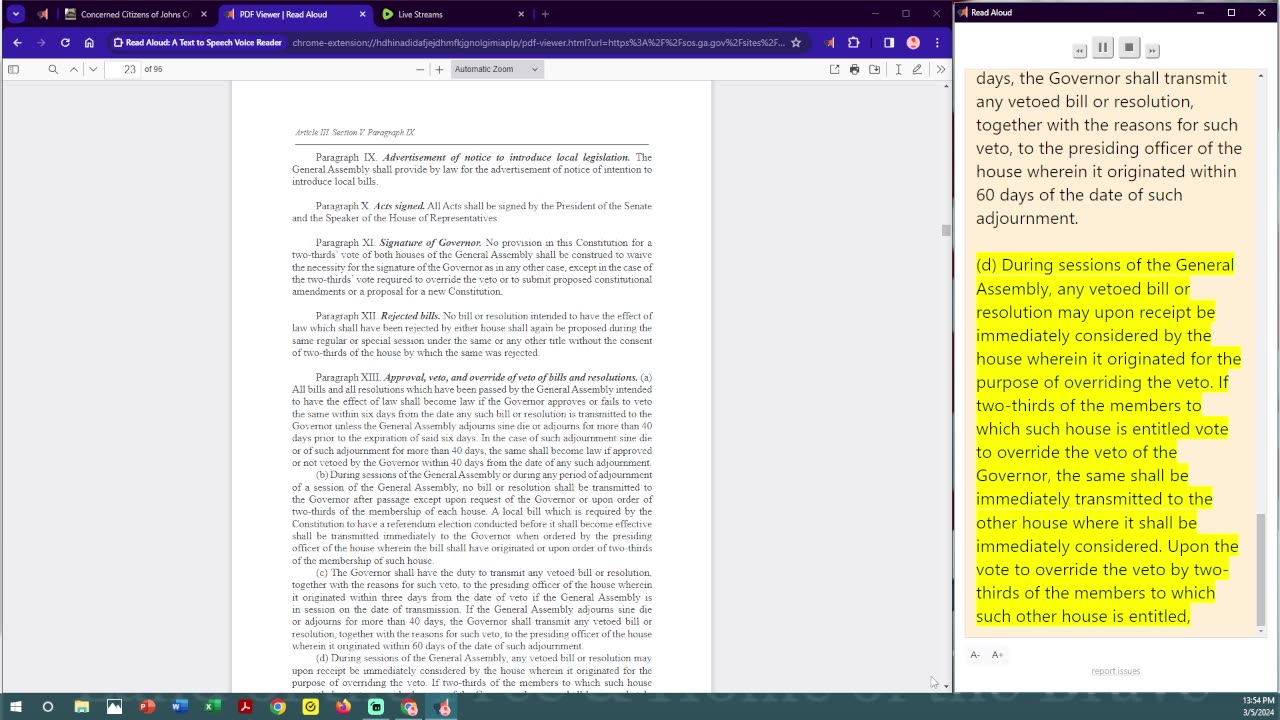The width and height of the screenshot is (1280, 720).
Task: Open the find-in-document search icon
Action: pos(53,69)
